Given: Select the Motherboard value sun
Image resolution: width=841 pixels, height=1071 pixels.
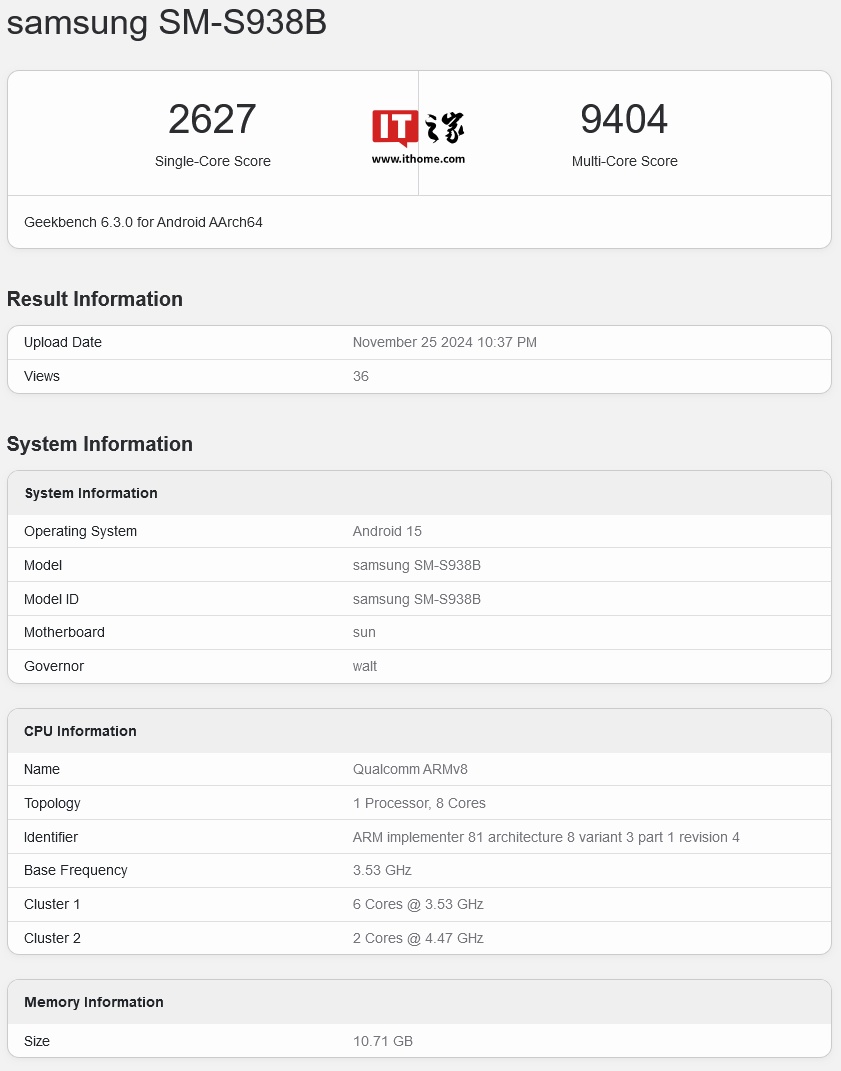Looking at the screenshot, I should [364, 632].
